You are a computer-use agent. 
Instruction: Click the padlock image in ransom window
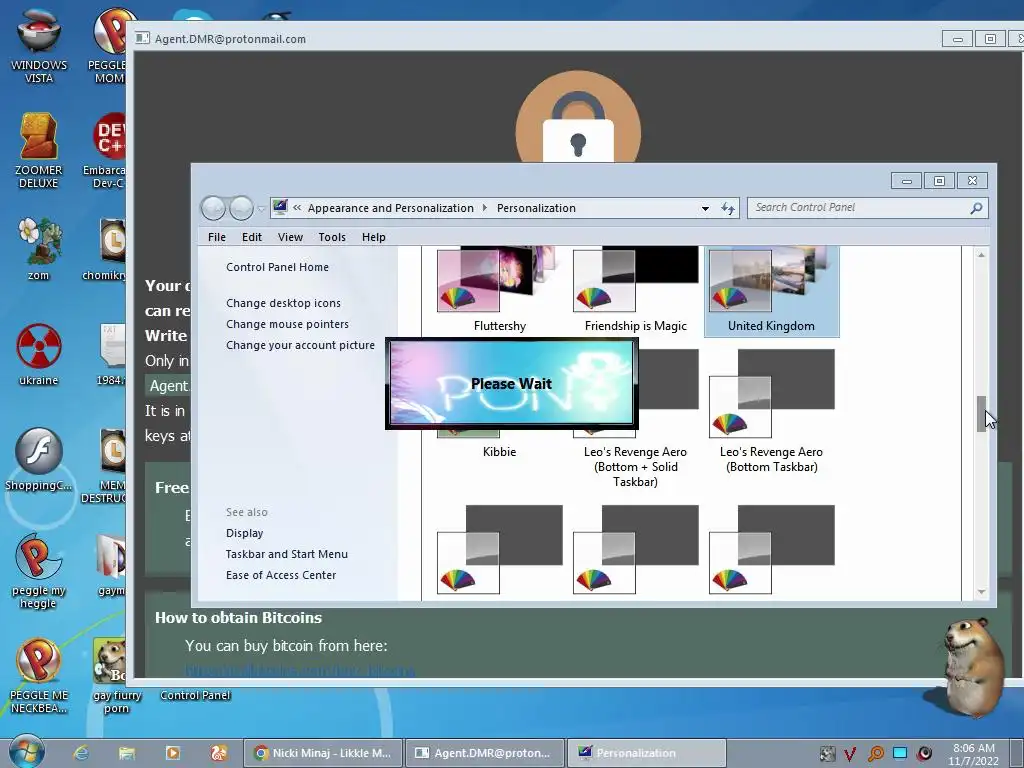[578, 118]
